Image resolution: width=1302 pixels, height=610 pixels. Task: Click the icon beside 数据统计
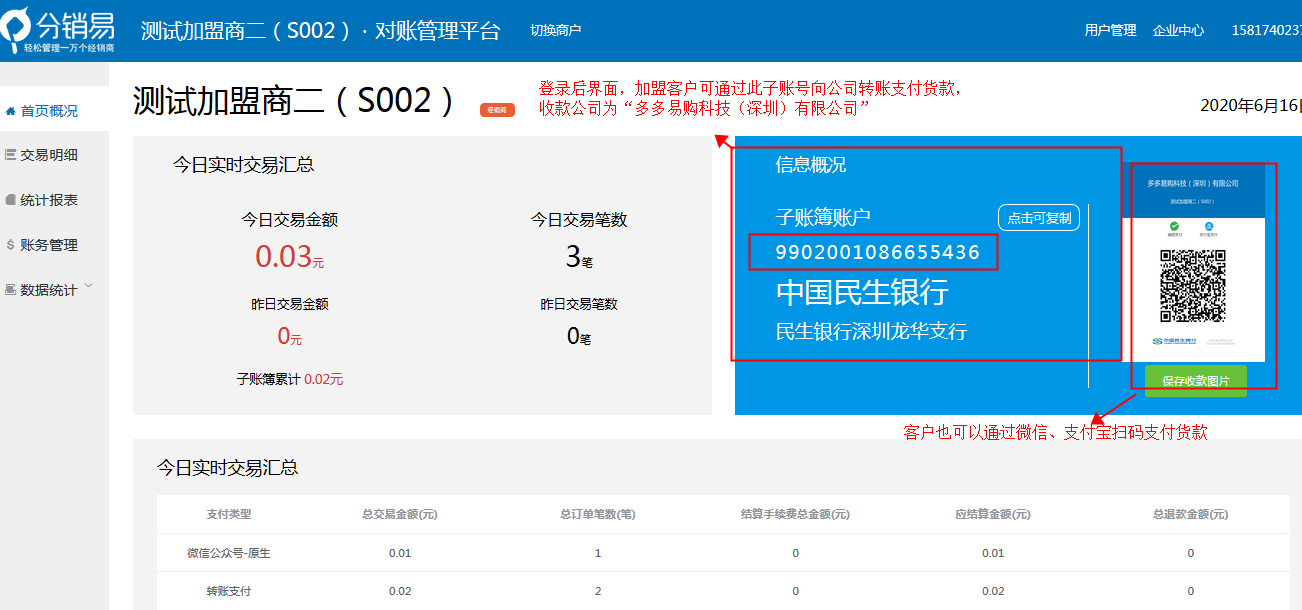(x=10, y=290)
